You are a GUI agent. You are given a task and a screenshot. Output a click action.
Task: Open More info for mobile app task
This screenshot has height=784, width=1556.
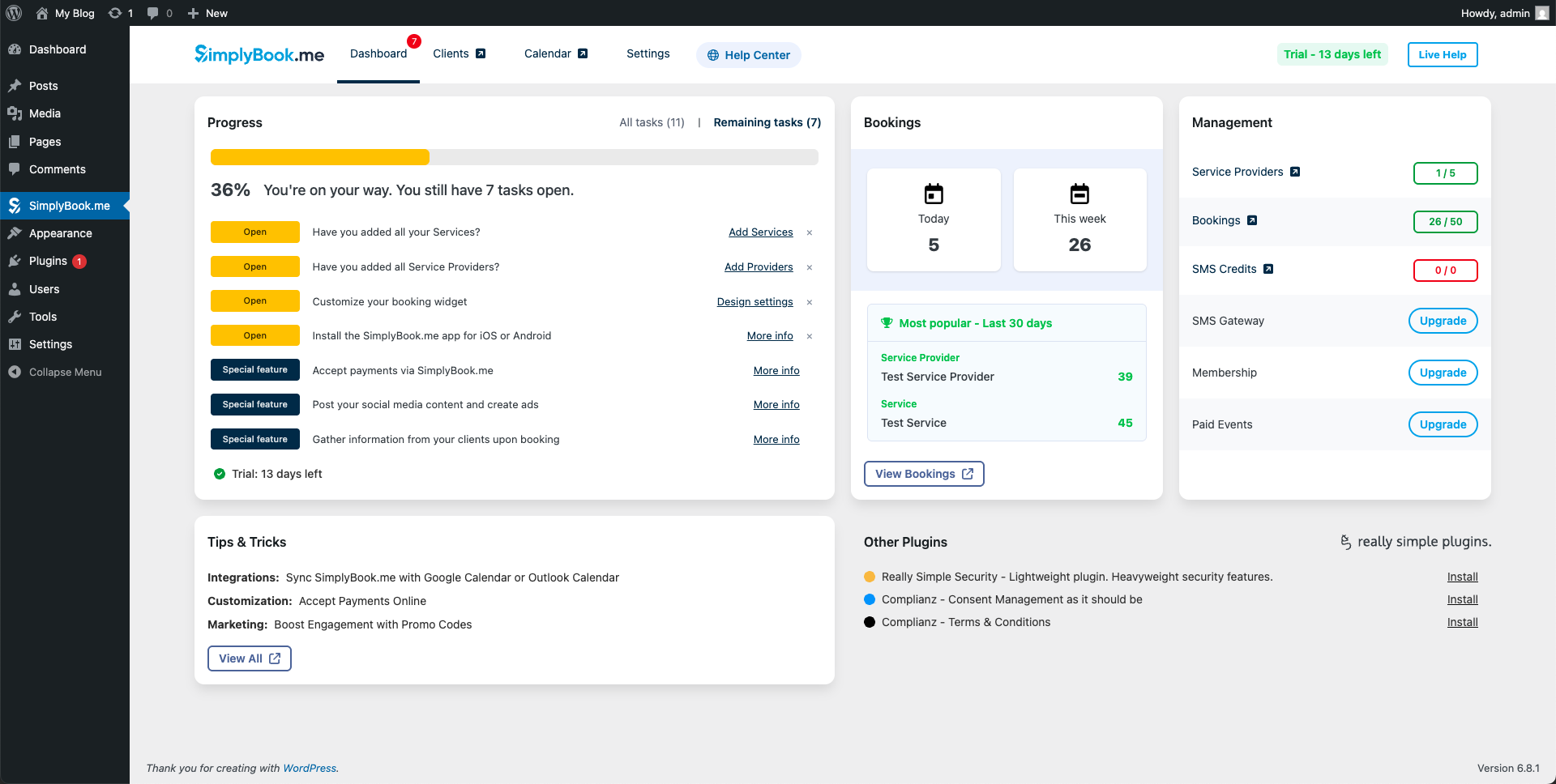[770, 336]
